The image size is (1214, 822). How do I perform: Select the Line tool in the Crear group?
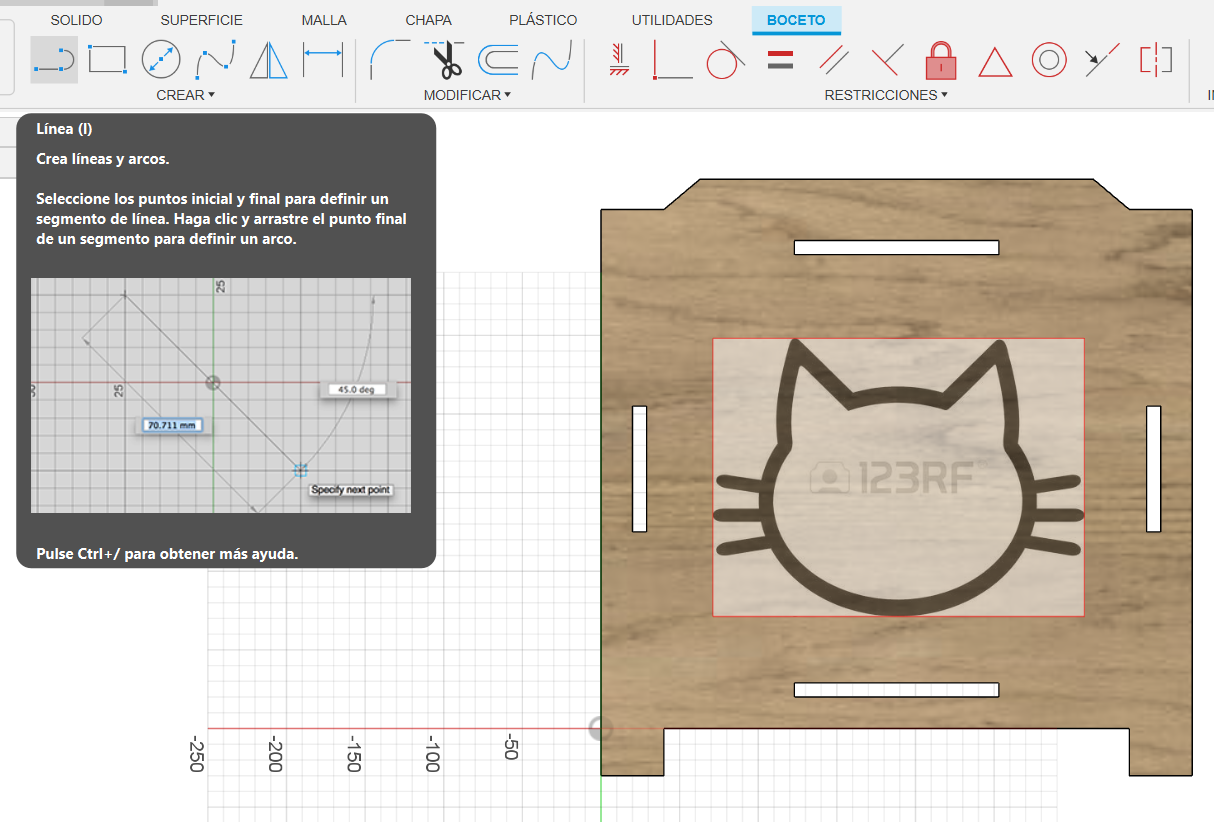(x=54, y=60)
